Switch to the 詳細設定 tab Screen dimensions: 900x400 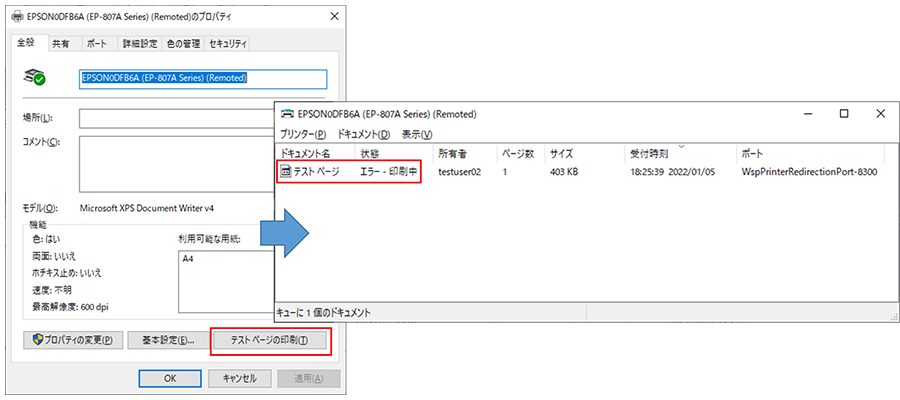(x=139, y=44)
